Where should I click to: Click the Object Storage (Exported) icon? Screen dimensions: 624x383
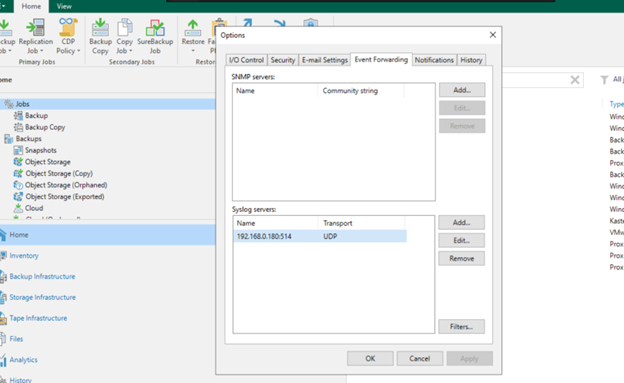point(18,196)
